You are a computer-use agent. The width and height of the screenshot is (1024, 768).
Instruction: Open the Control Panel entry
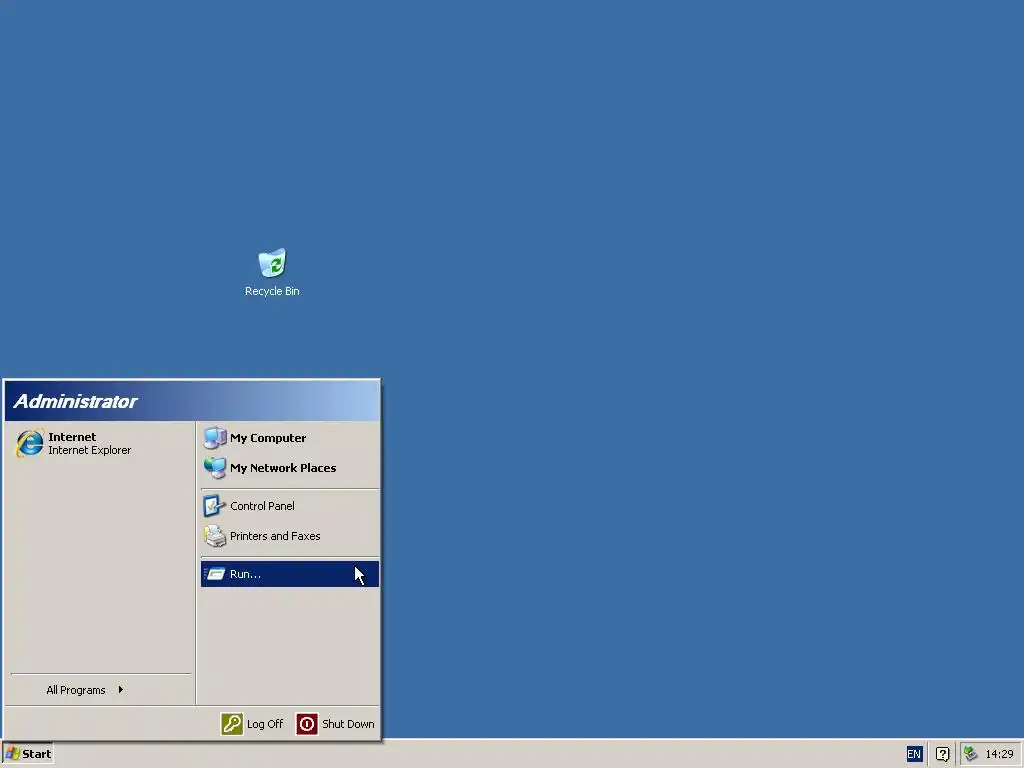pyautogui.click(x=289, y=505)
